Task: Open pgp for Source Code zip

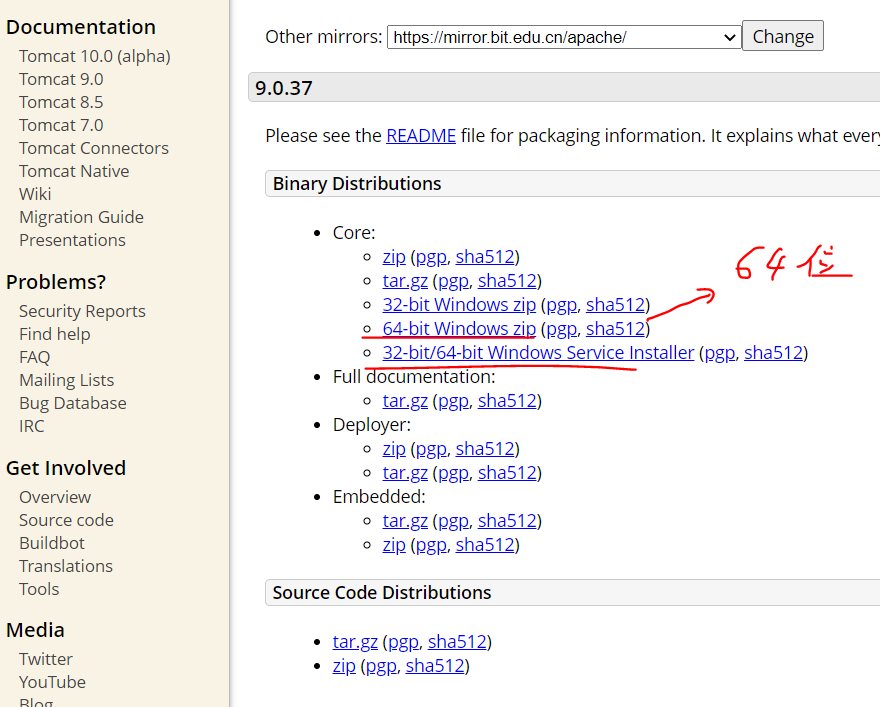Action: tap(381, 666)
